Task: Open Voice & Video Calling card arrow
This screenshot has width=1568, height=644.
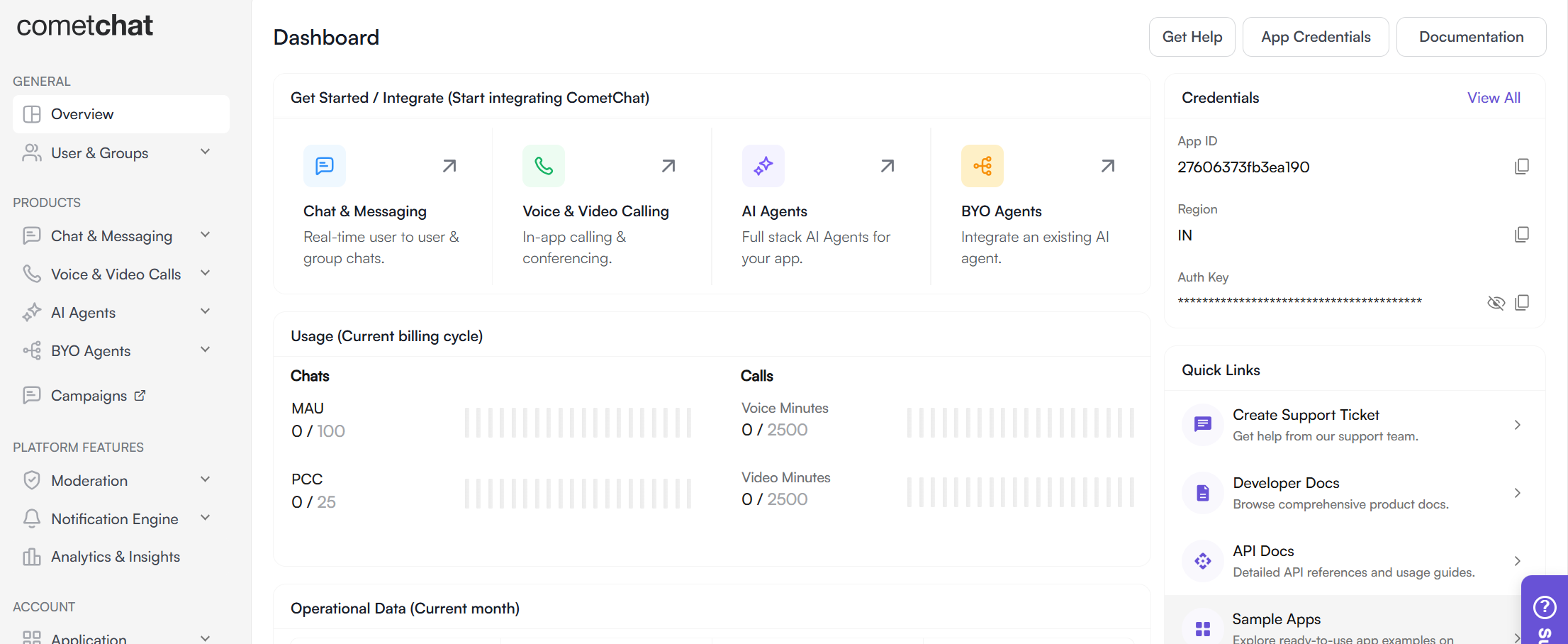Action: pos(668,166)
